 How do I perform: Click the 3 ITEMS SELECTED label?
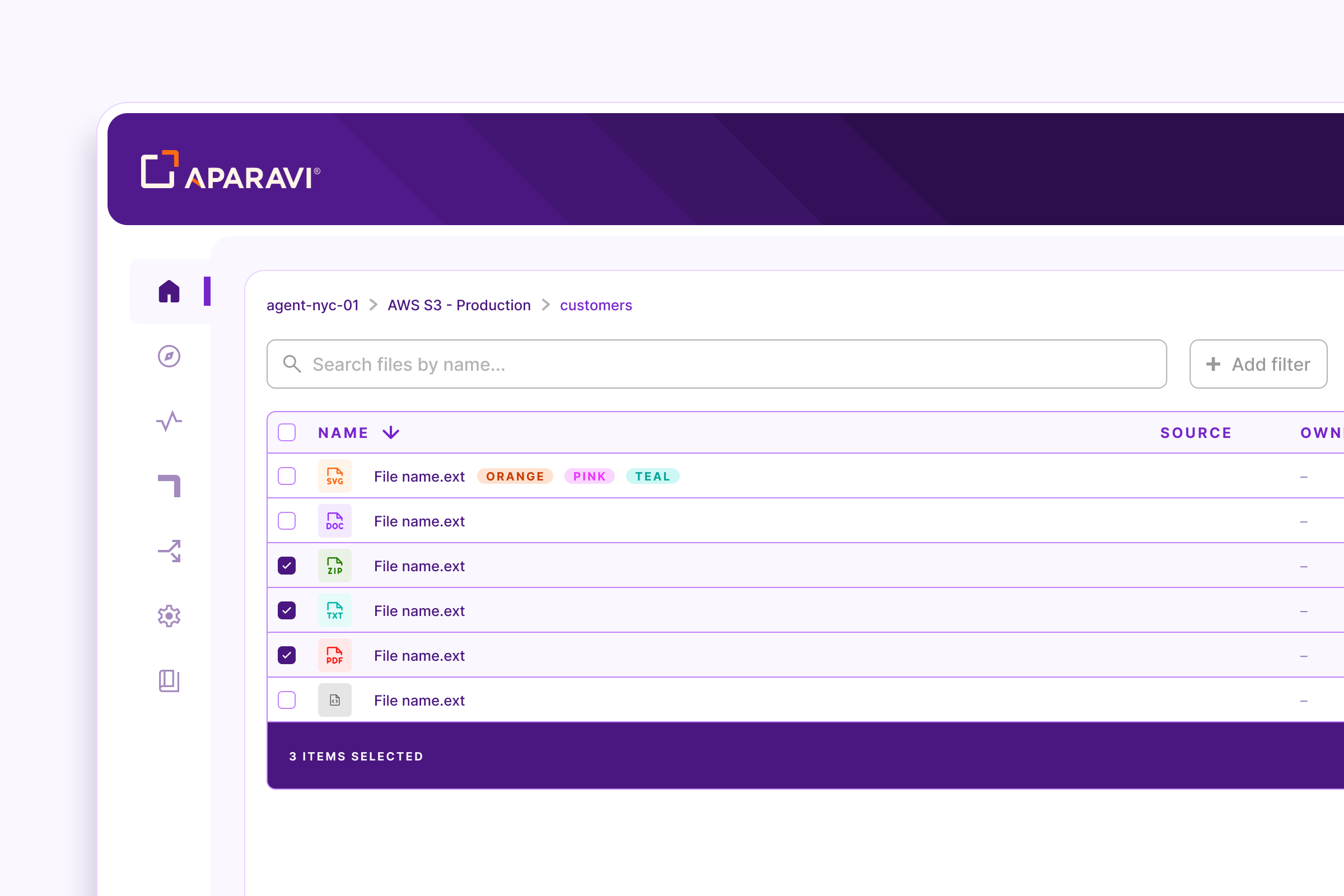coord(357,756)
